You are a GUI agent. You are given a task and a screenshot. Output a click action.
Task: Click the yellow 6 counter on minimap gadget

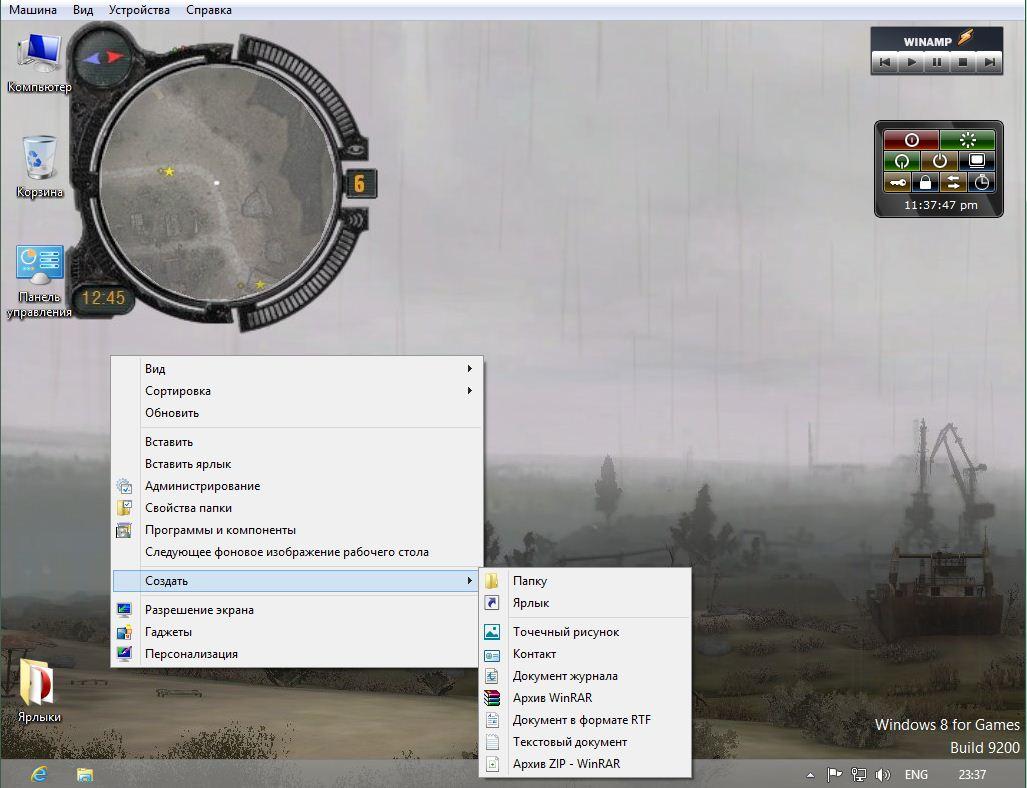pos(359,183)
